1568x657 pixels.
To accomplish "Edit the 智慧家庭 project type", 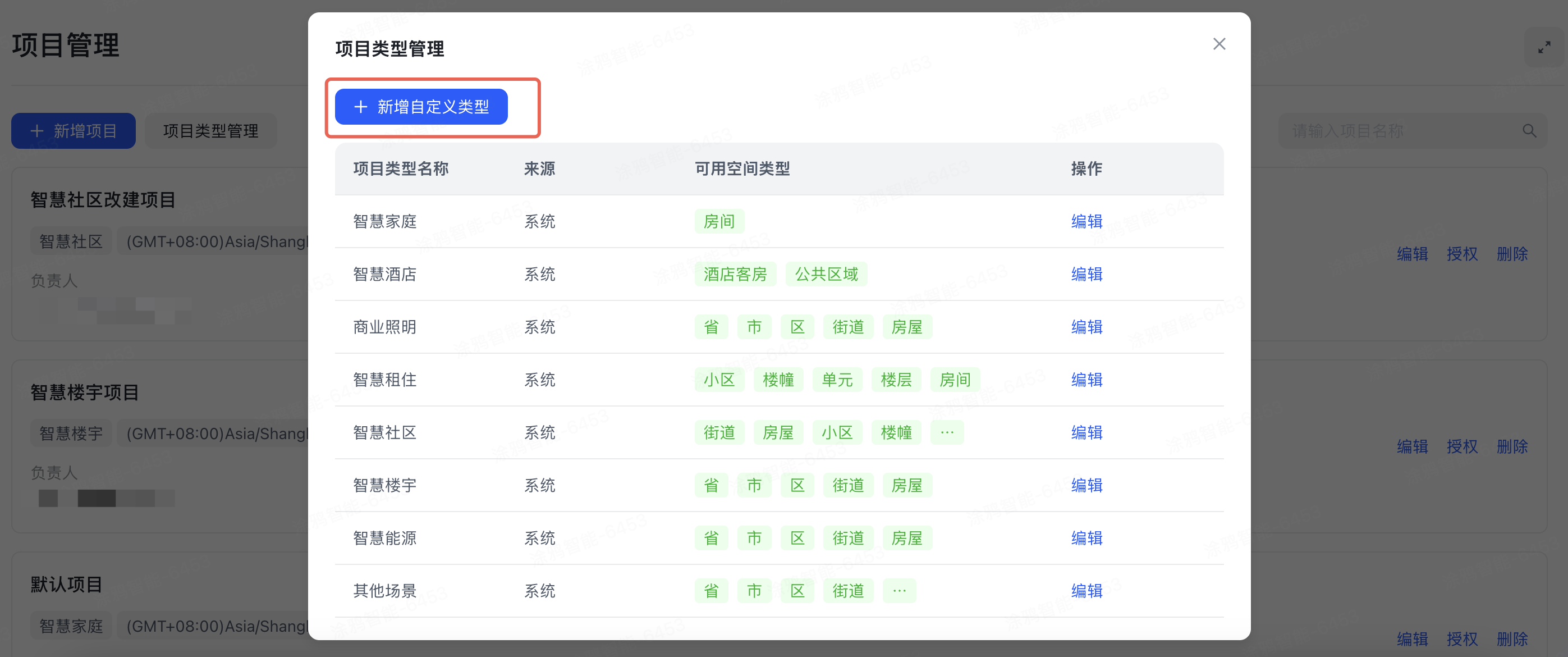I will [x=1086, y=221].
